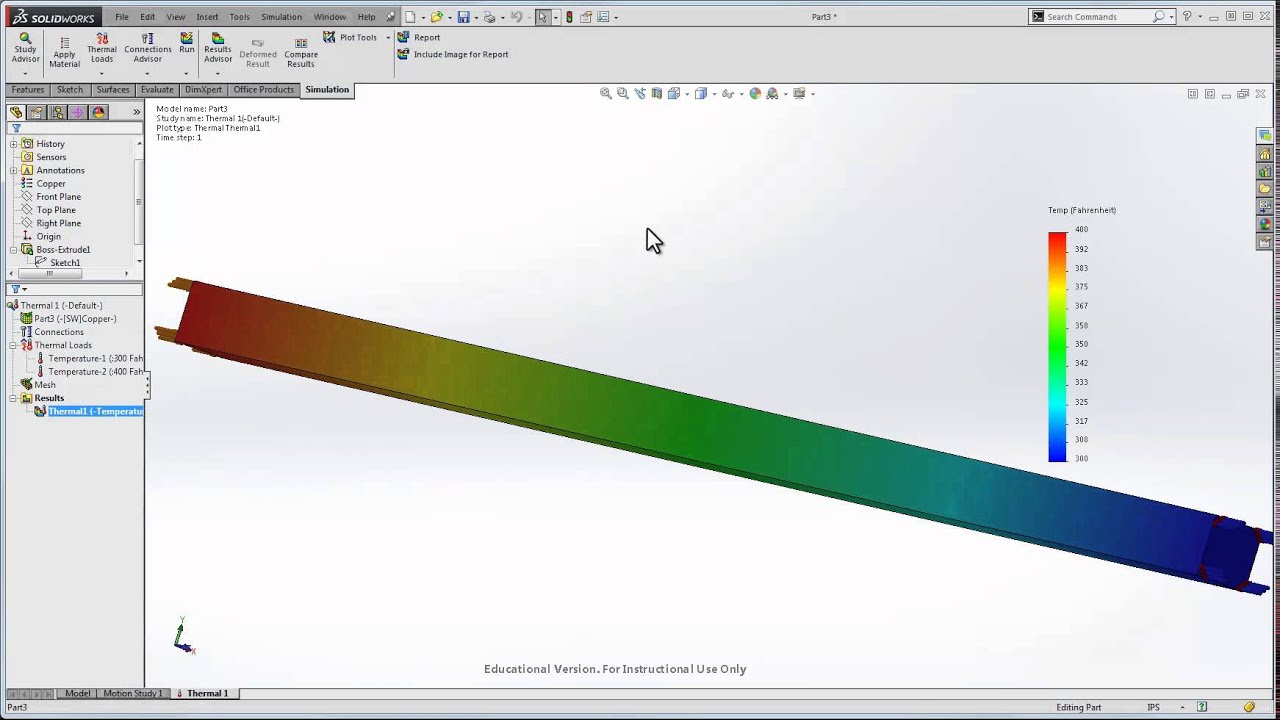Open Plot Tools

click(349, 37)
